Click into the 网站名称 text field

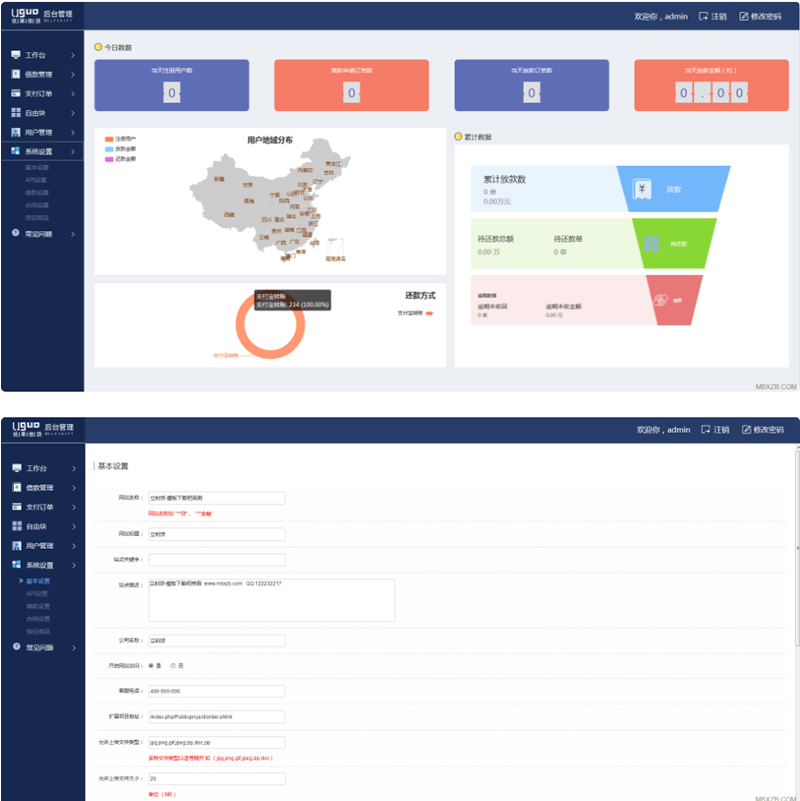tap(216, 498)
